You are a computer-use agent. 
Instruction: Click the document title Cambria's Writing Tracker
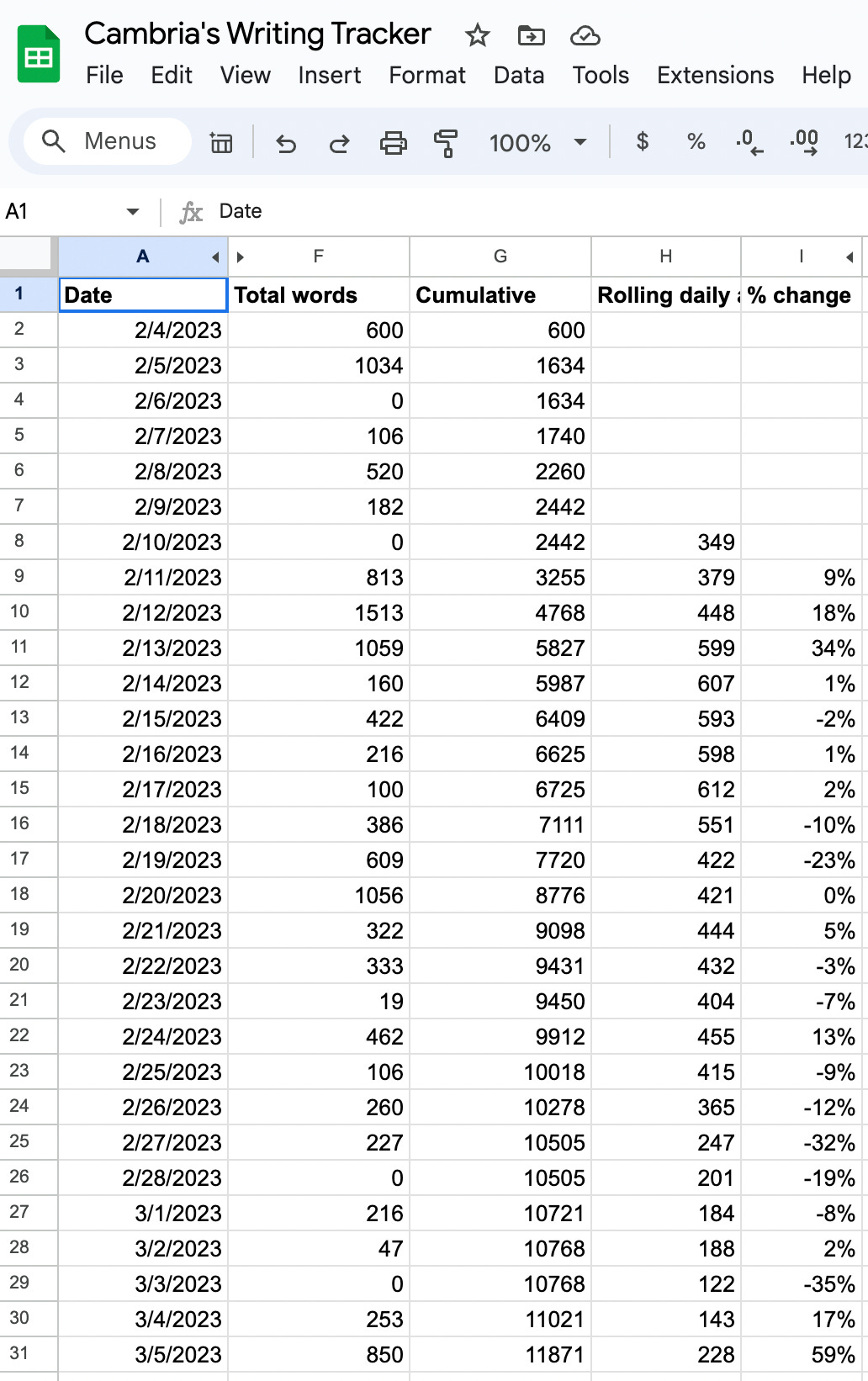point(257,34)
